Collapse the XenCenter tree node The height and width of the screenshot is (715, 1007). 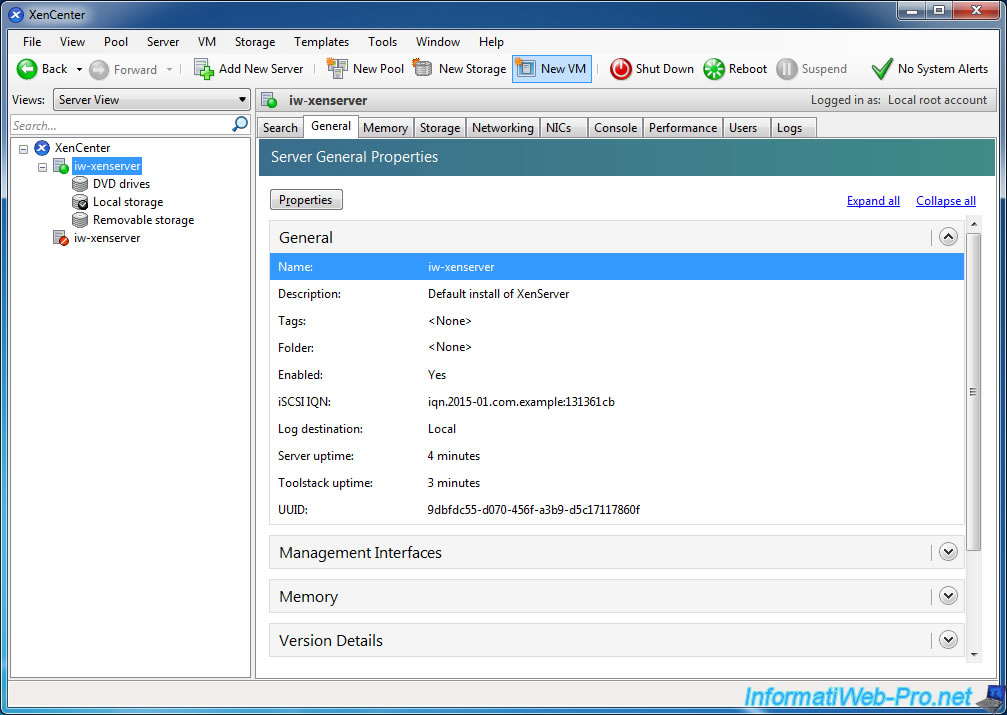point(23,149)
